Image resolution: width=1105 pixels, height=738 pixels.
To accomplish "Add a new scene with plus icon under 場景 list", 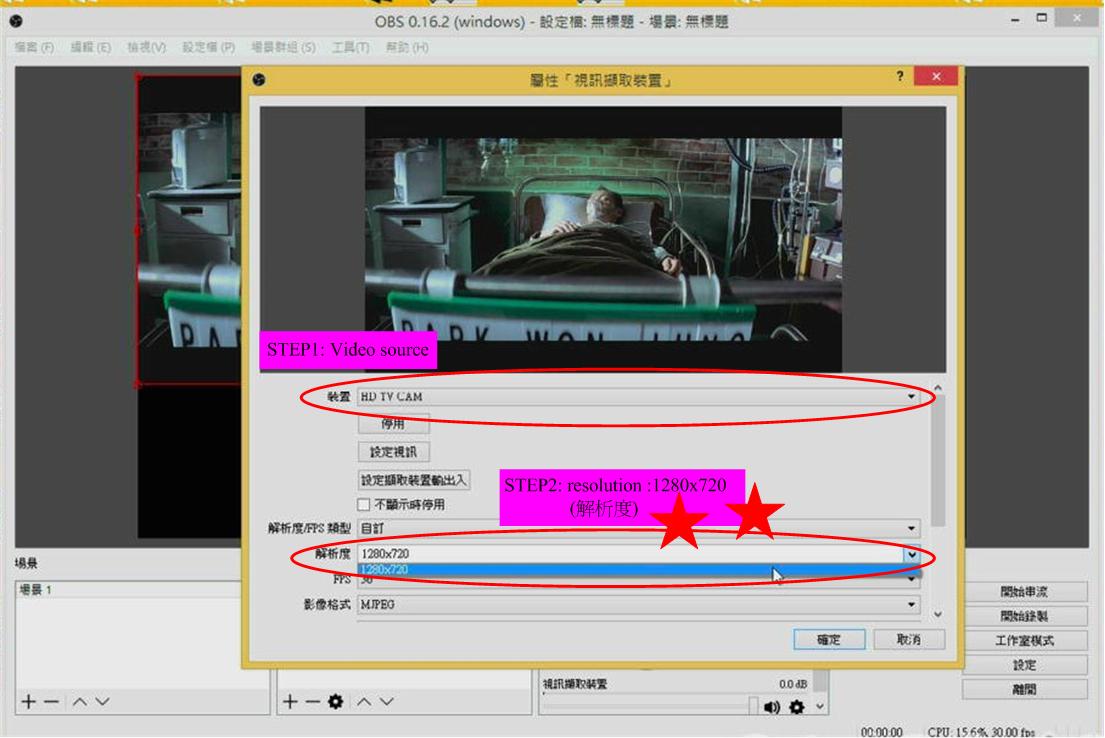I will pos(28,701).
